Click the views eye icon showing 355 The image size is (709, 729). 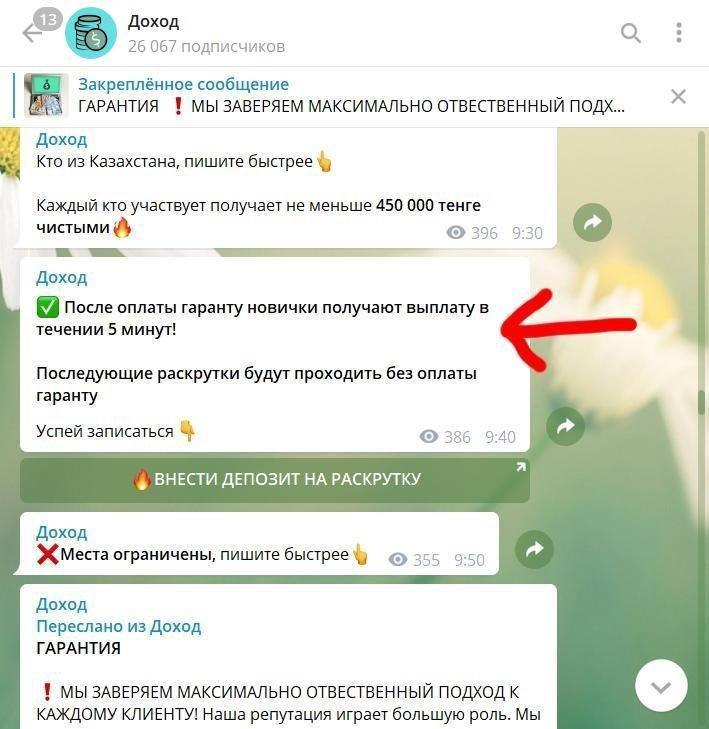click(398, 559)
